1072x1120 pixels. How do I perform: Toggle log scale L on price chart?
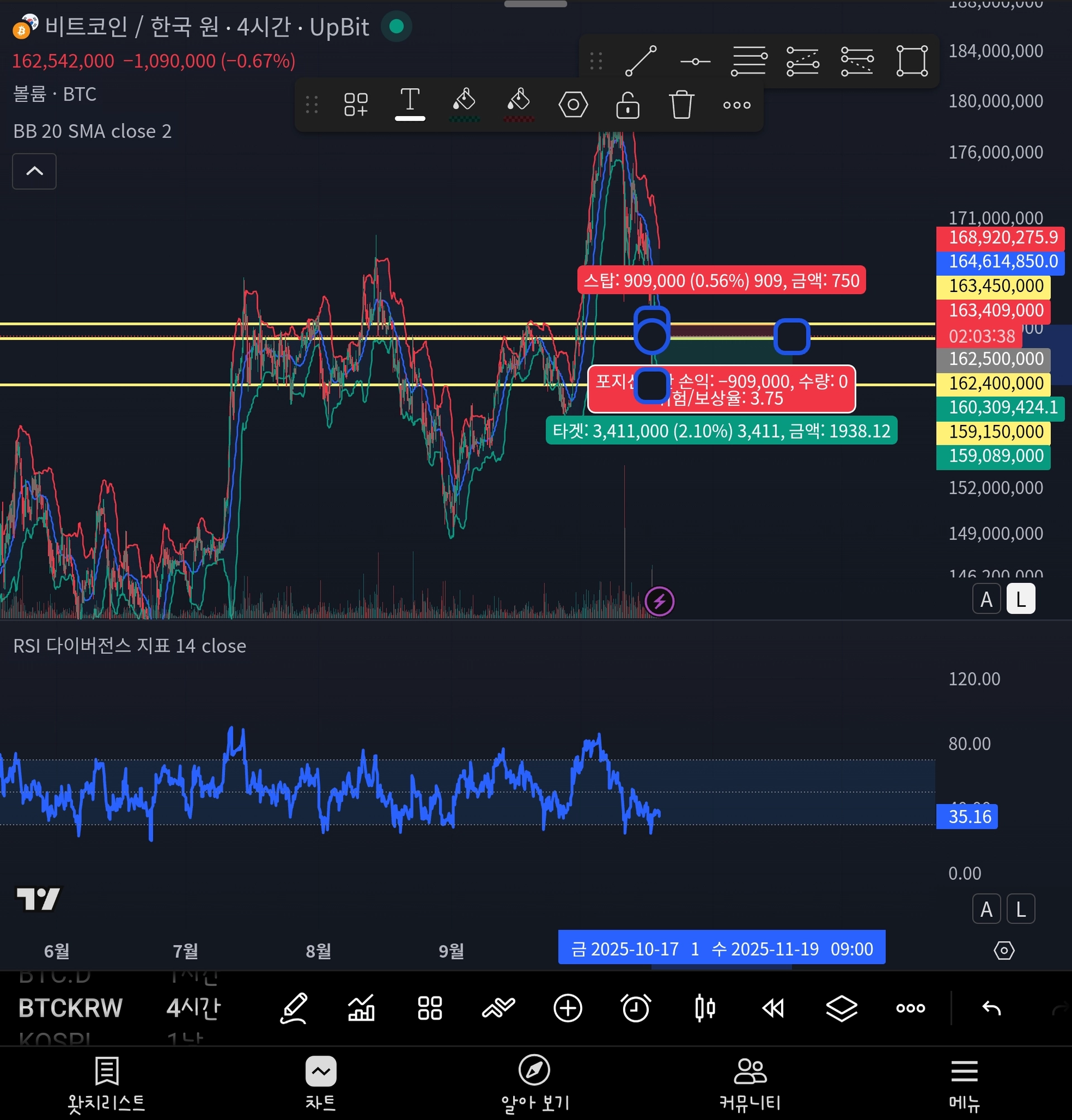pyautogui.click(x=1021, y=600)
